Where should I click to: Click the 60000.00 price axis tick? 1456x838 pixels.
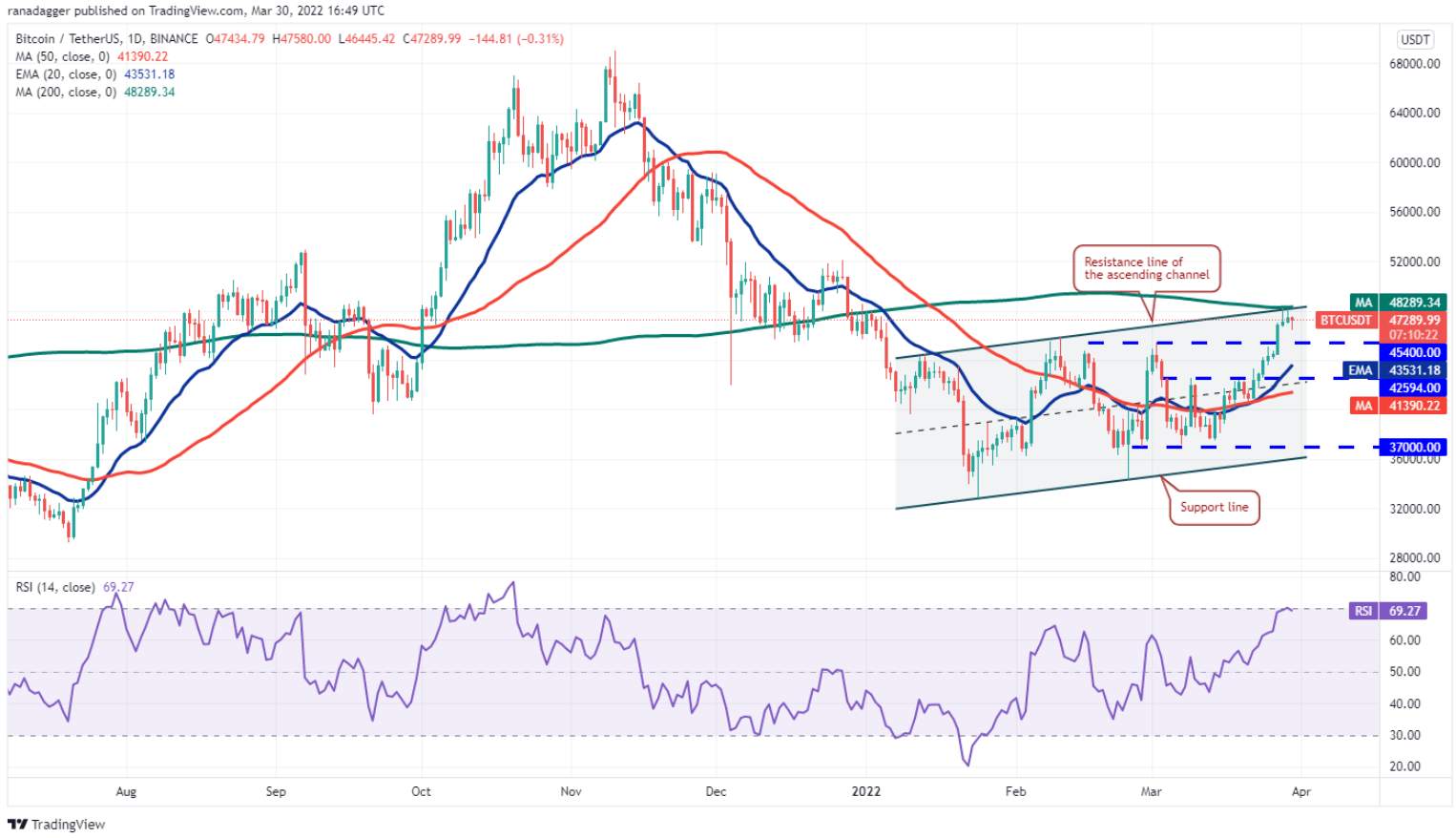tap(1414, 162)
